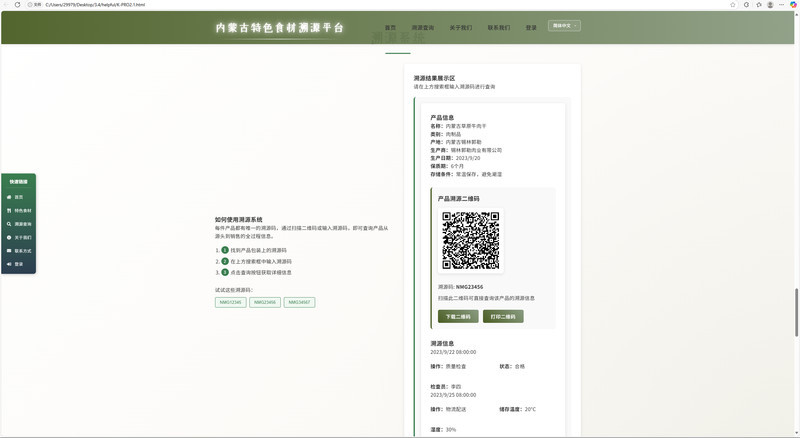Click the product trace QR code image
This screenshot has width=800, height=438.
pyautogui.click(x=470, y=240)
